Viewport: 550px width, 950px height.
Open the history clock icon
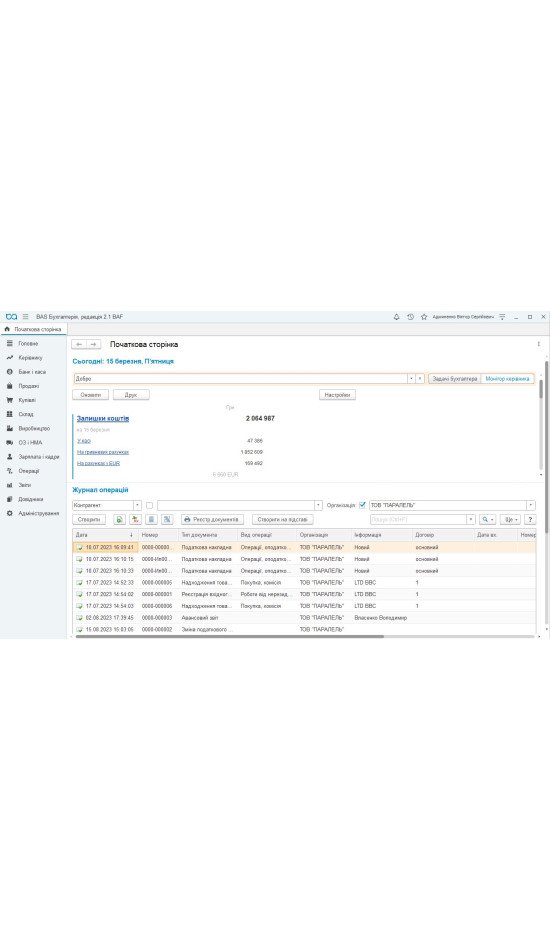tap(410, 317)
